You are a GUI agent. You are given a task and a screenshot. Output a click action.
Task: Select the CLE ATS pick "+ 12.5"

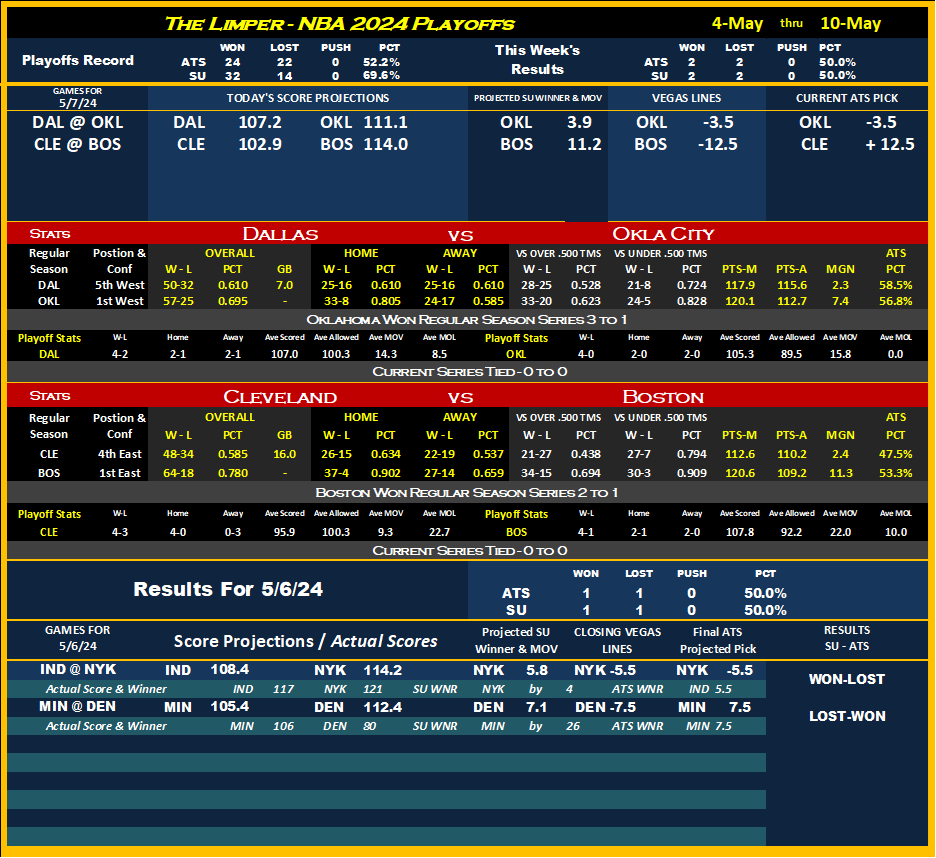click(x=889, y=144)
